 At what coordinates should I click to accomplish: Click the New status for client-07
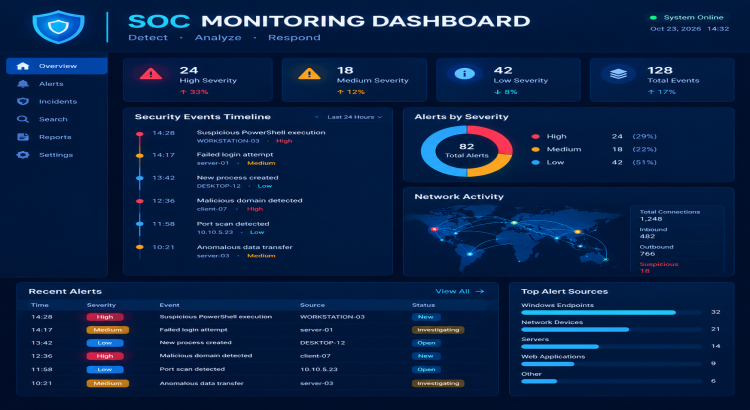426,356
